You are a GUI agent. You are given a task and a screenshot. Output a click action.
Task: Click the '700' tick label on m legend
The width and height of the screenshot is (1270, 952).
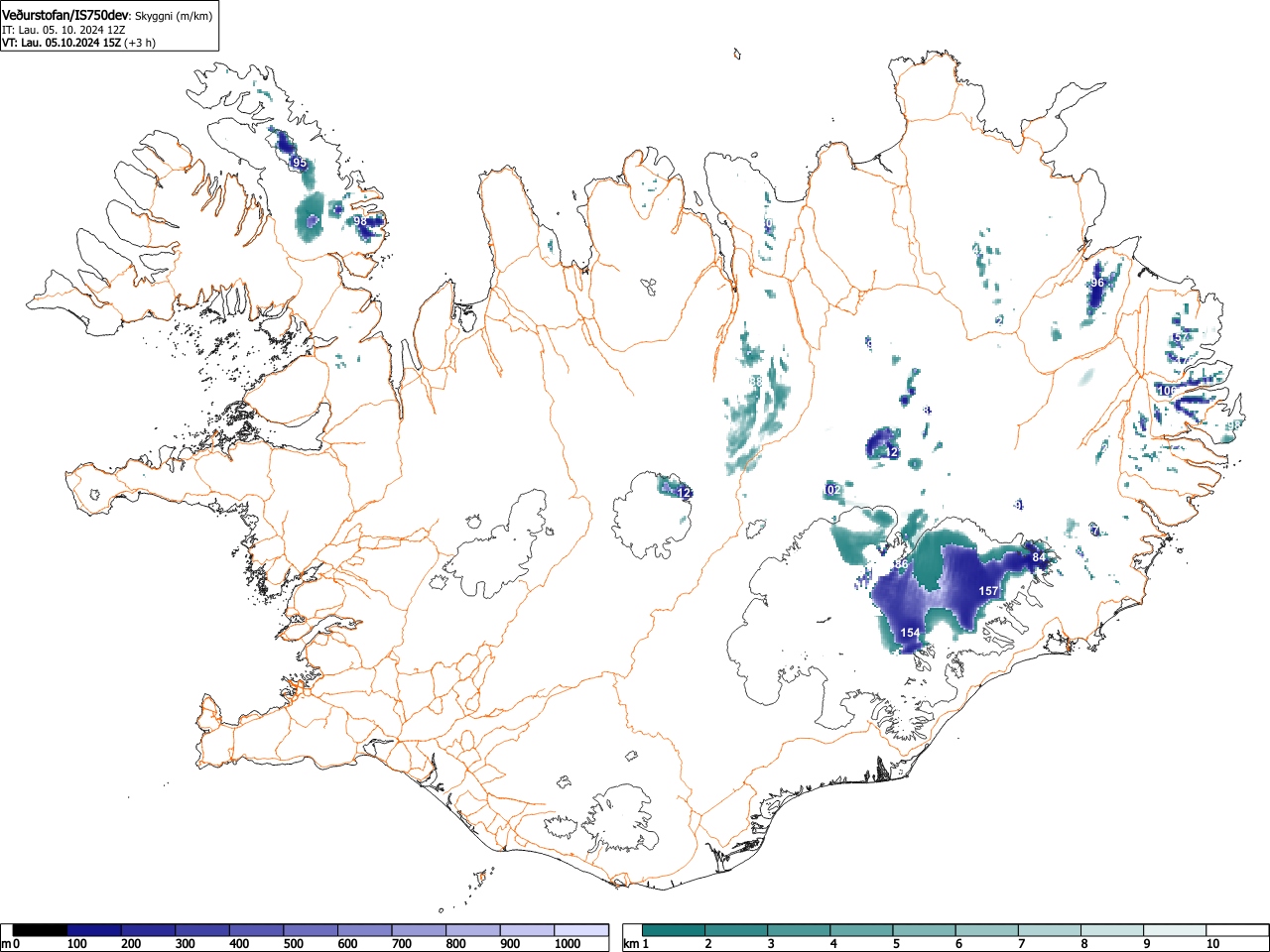click(402, 944)
